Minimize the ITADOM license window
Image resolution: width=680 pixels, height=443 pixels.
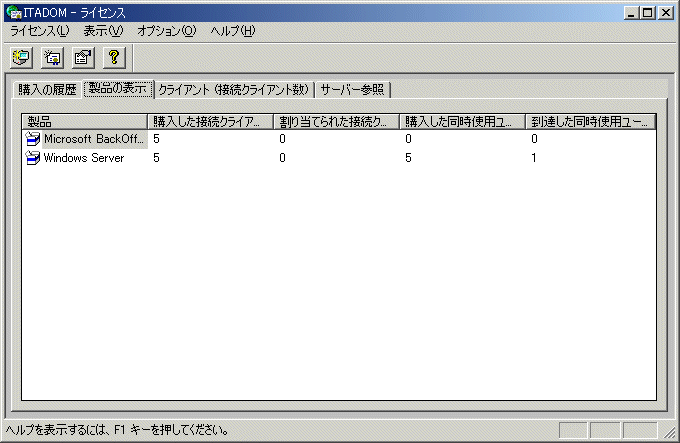[631, 13]
